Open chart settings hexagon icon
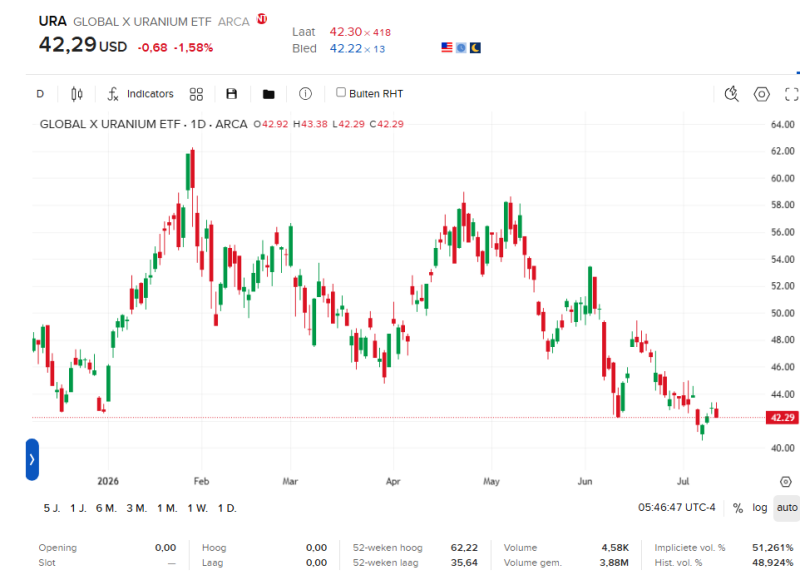 [762, 94]
